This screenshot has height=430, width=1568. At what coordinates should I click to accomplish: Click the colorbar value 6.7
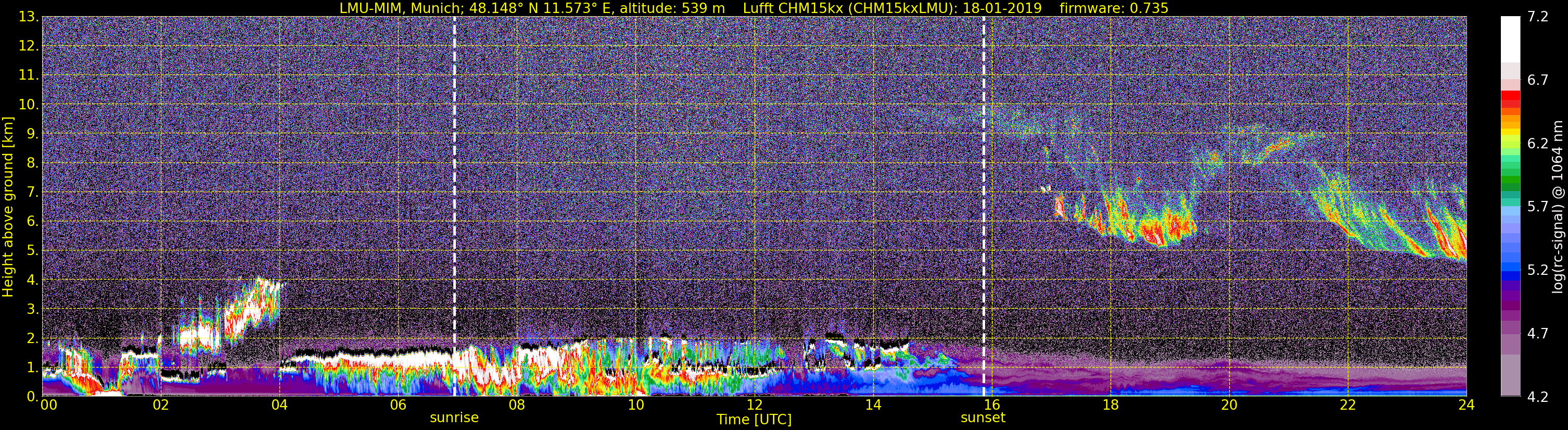[x=1538, y=80]
